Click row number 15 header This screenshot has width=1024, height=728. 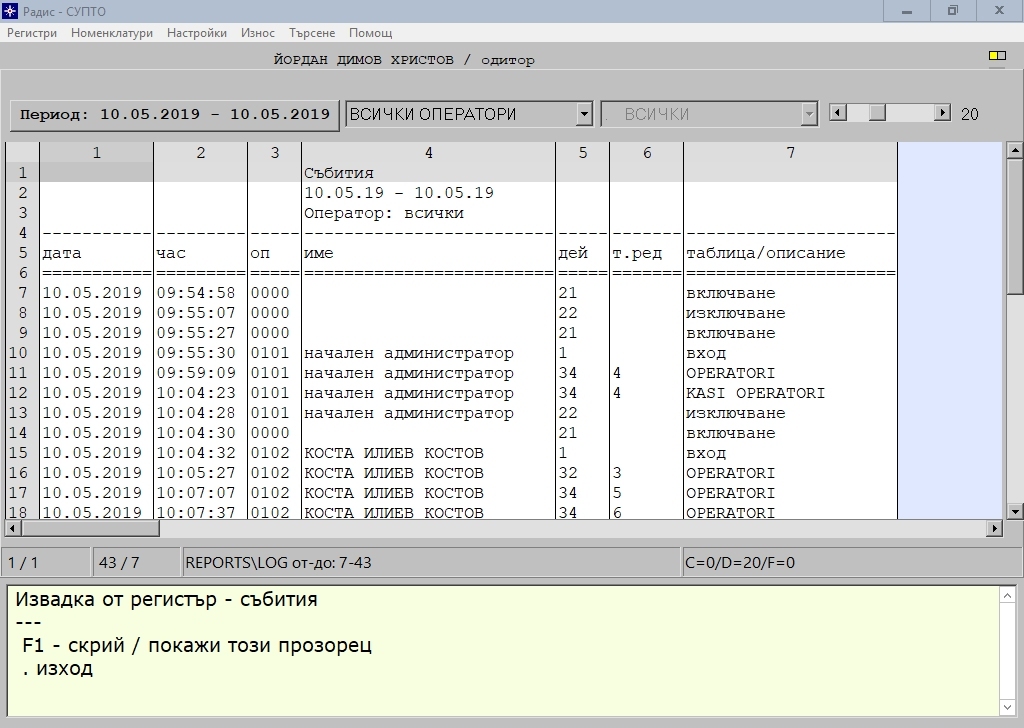coord(22,452)
